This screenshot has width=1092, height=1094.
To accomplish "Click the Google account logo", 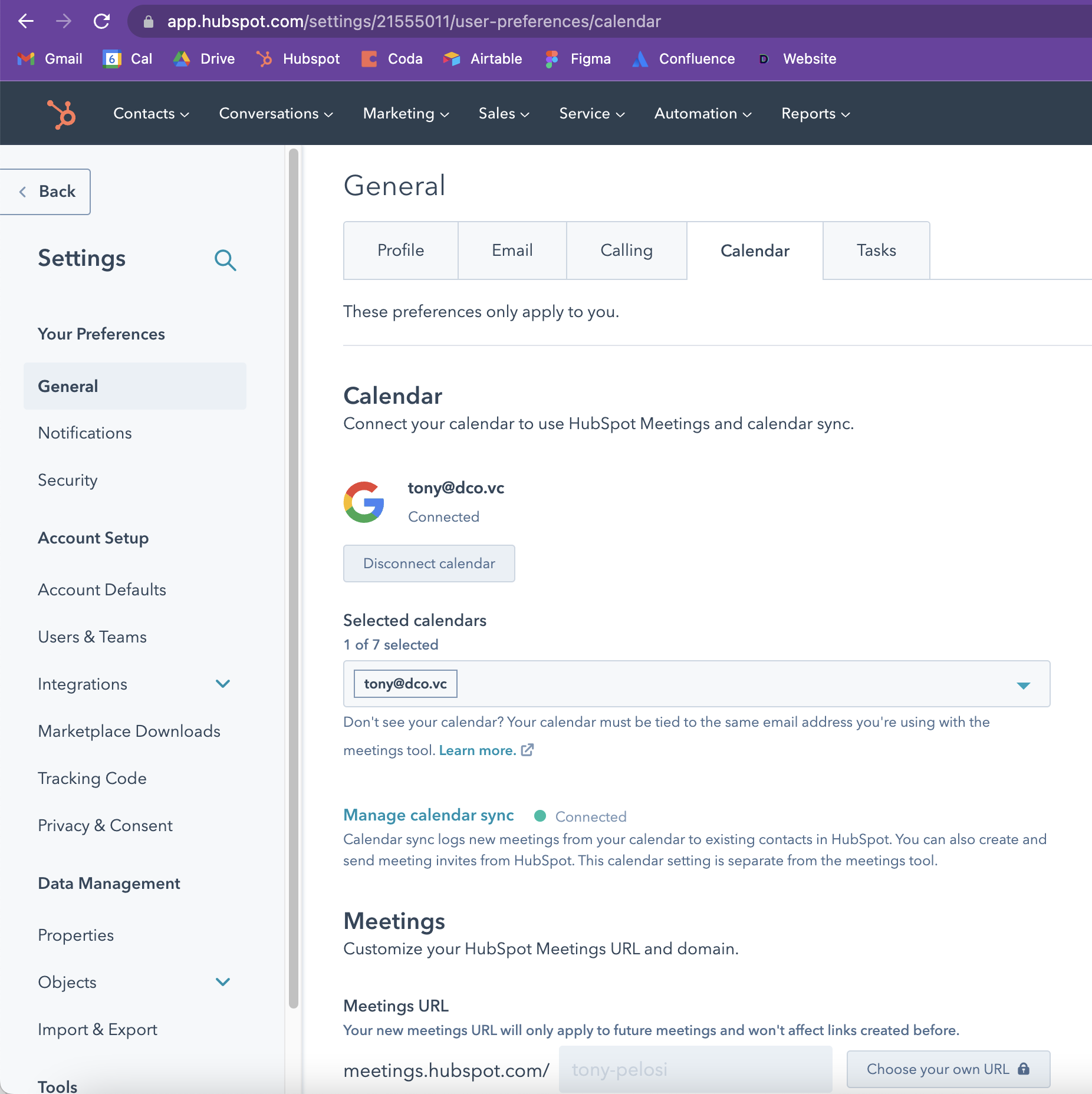I will click(364, 502).
